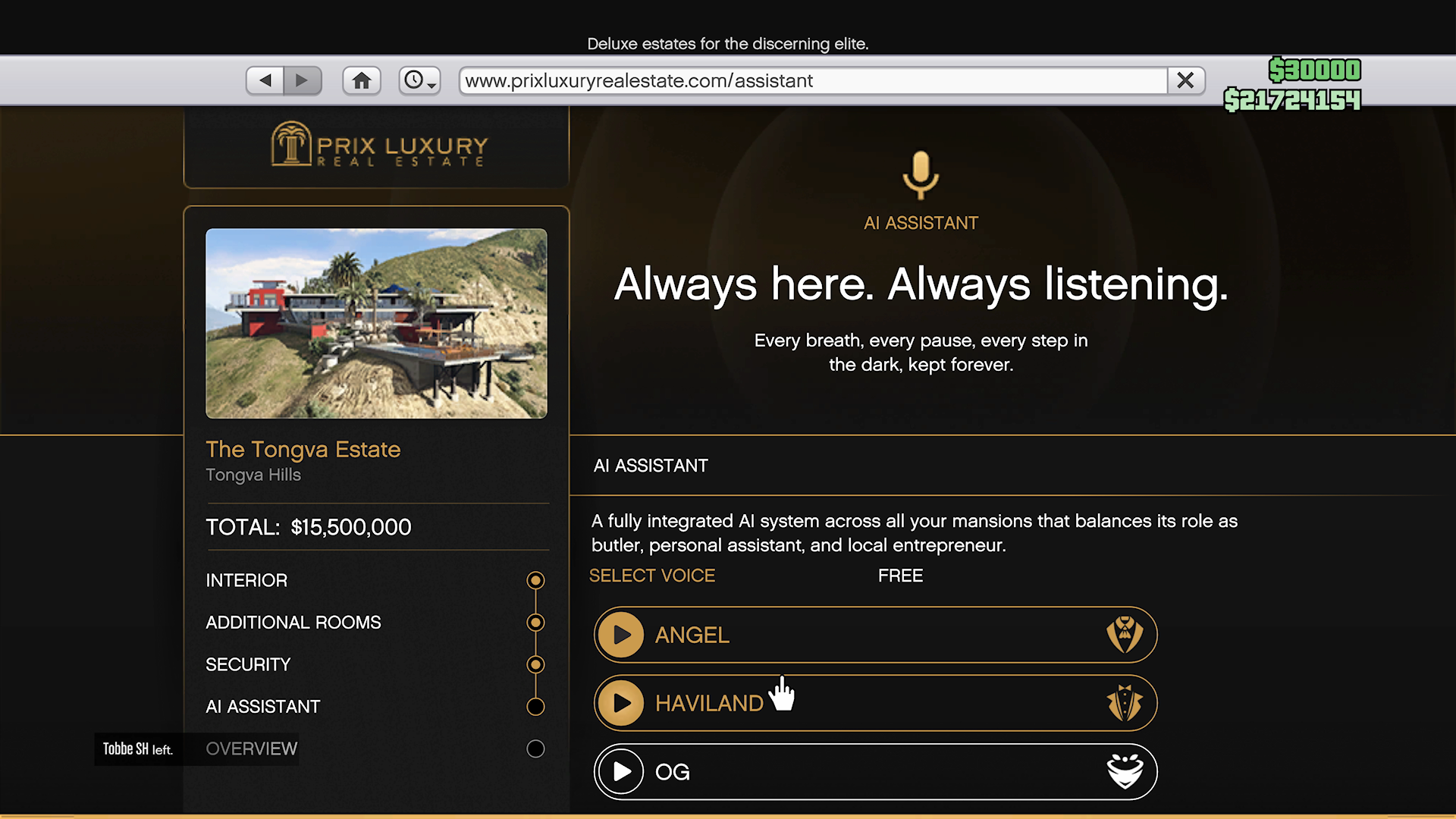Viewport: 1456px width, 819px height.
Task: Click the browser forward arrow
Action: [x=302, y=80]
